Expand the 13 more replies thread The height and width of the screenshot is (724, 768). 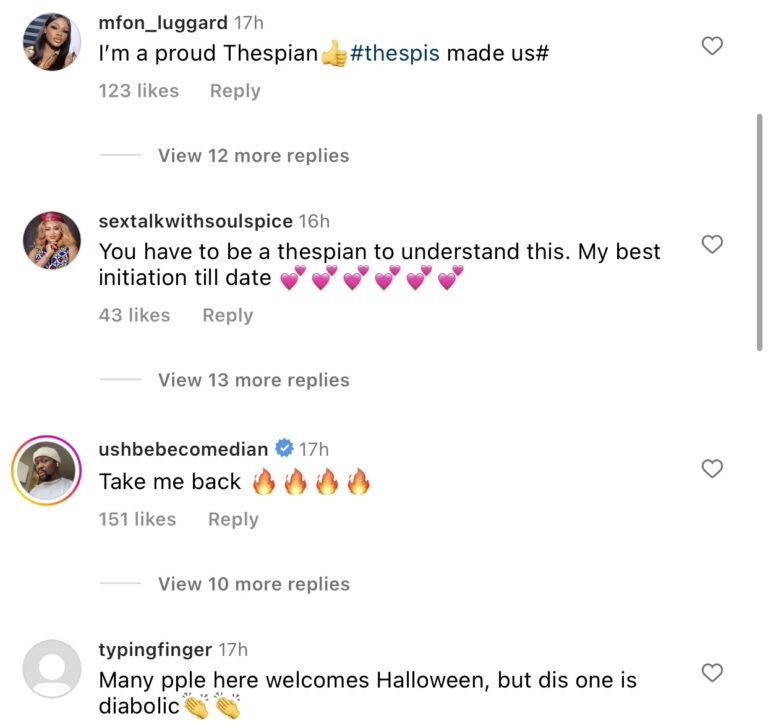[x=253, y=380]
